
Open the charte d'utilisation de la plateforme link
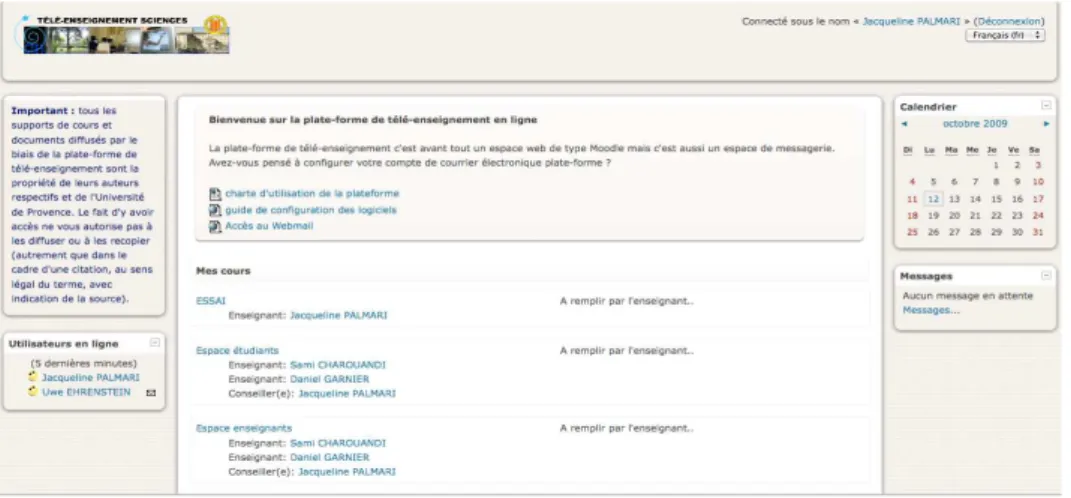click(312, 194)
